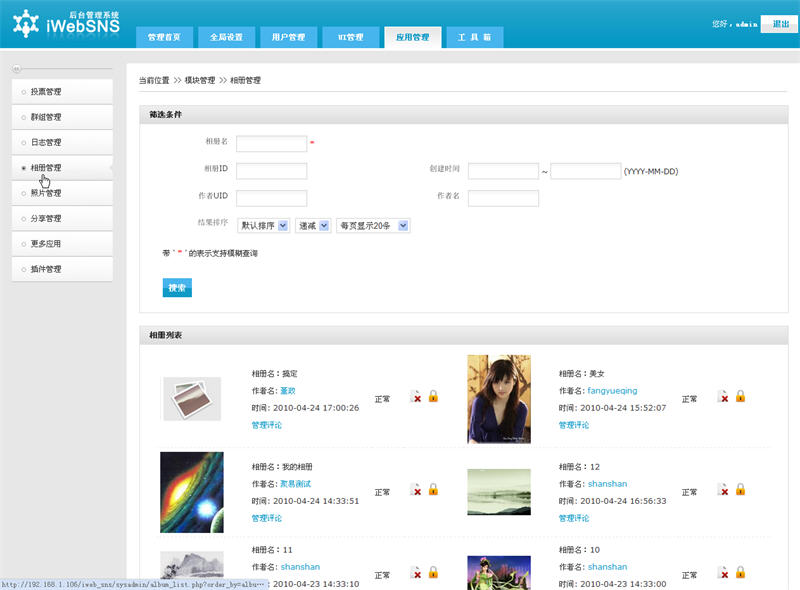The width and height of the screenshot is (800, 590).
Task: Open the shanshan author link of album 10
Action: point(607,567)
